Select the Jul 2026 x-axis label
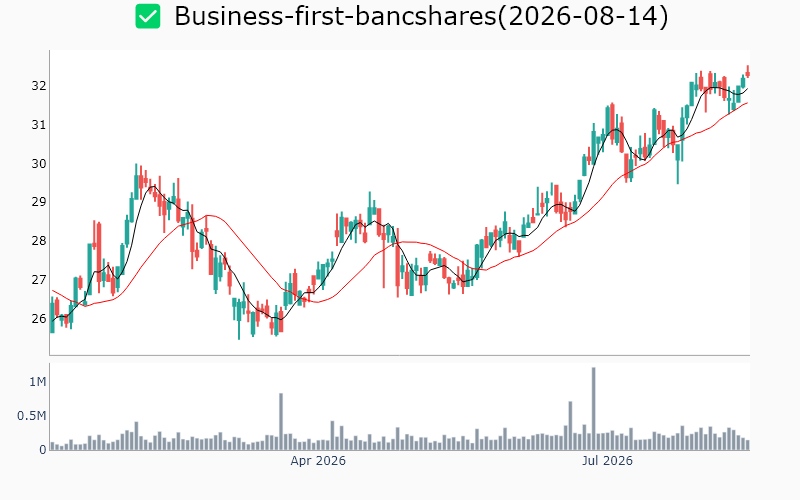800x500 pixels. point(607,461)
